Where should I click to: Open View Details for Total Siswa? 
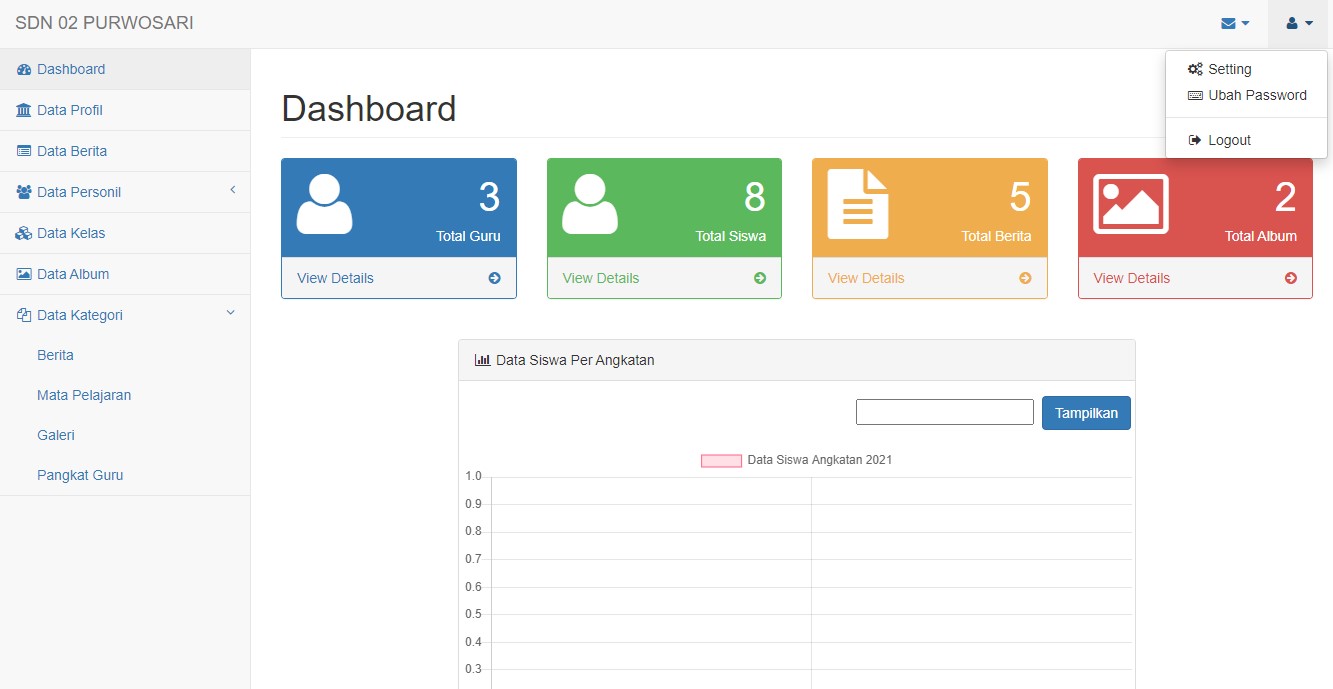point(601,278)
